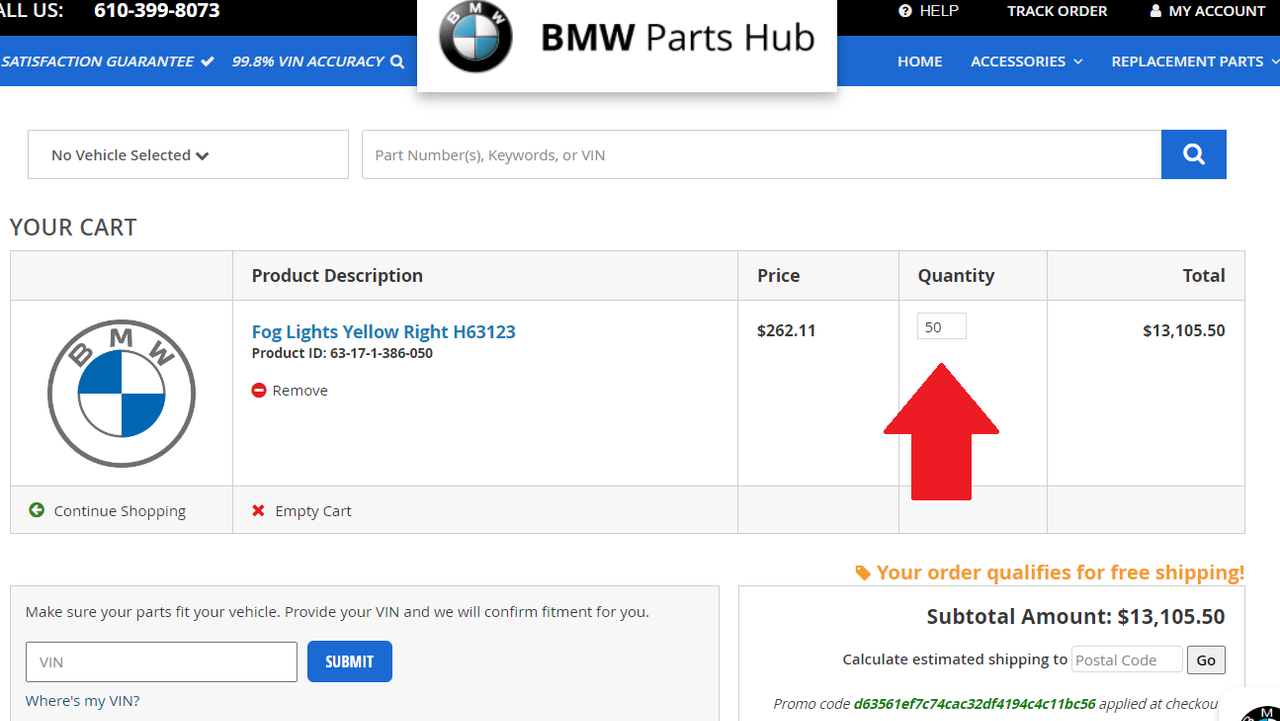The width and height of the screenshot is (1280, 721).
Task: Click the free shipping qualification notice
Action: pos(1050,572)
